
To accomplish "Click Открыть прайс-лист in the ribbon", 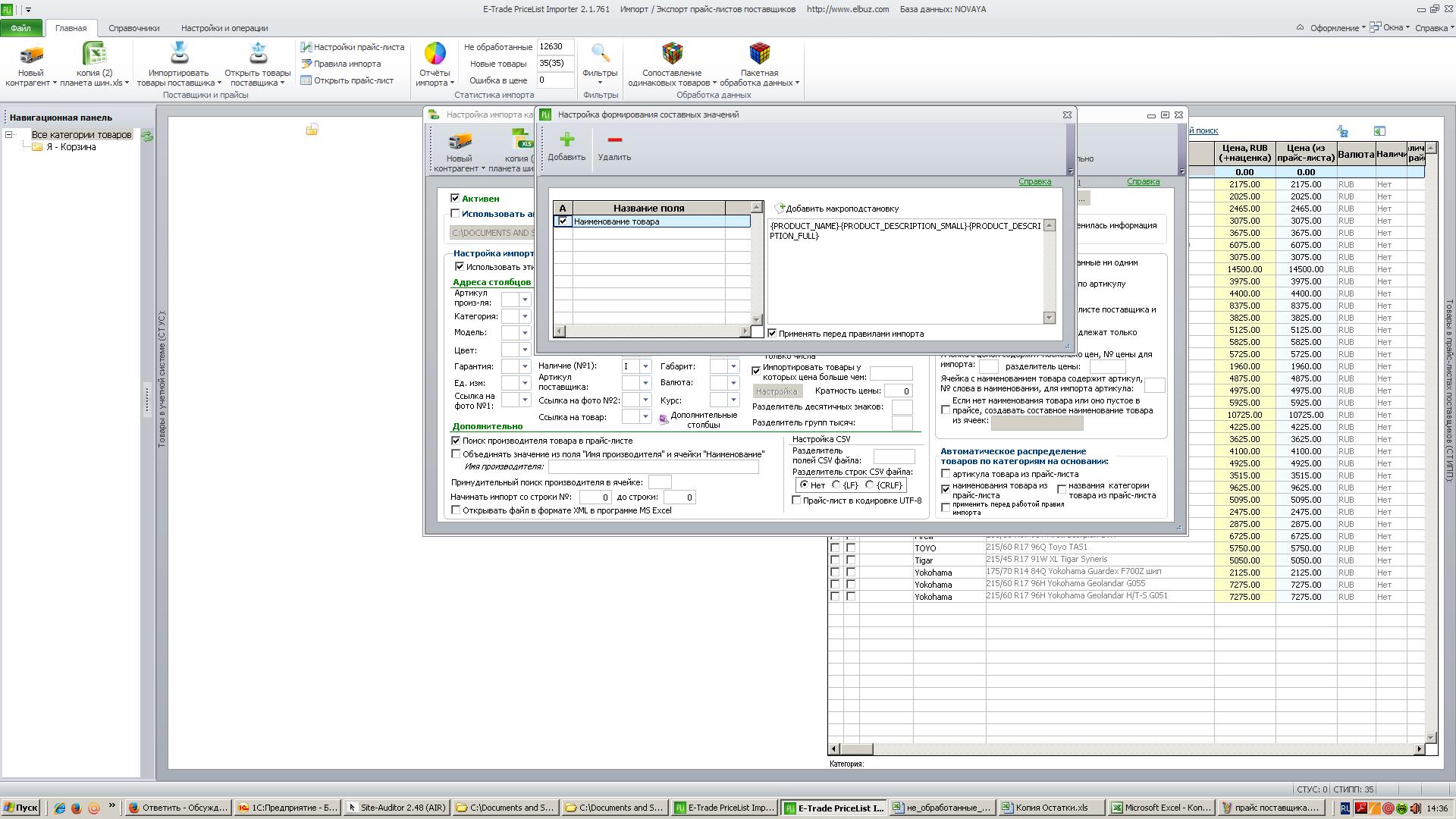I will [x=347, y=80].
